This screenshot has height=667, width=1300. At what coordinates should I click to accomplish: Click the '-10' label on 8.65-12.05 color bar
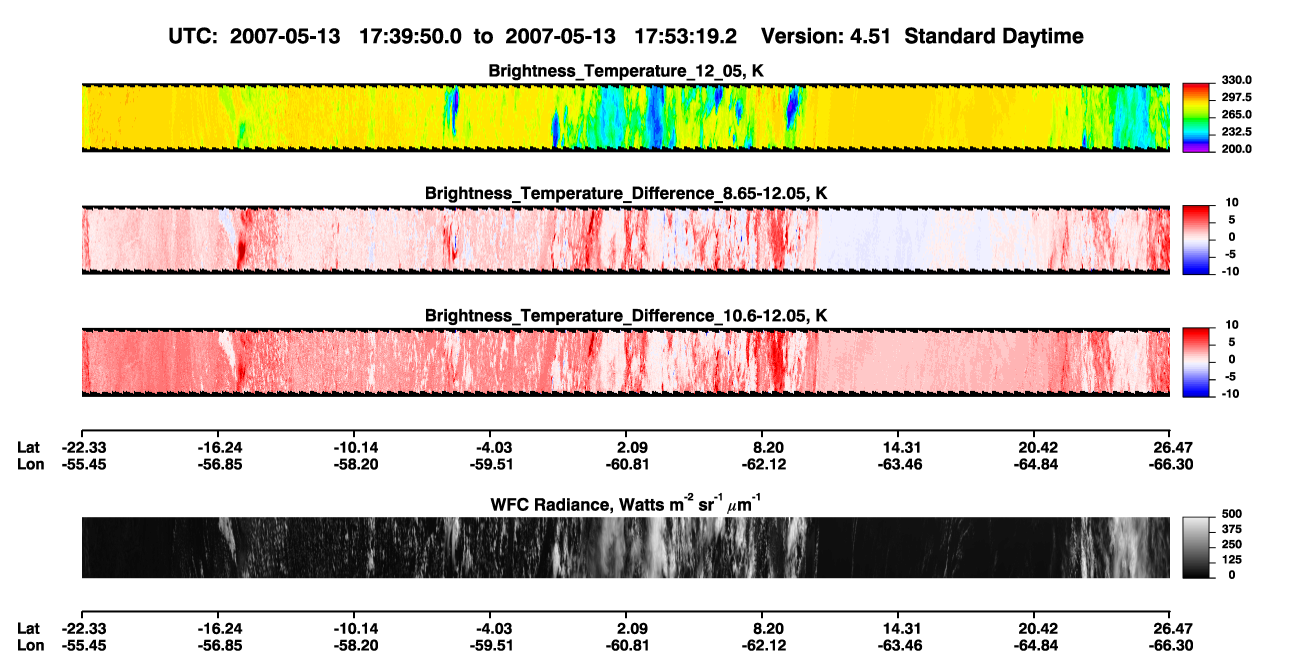coord(1231,271)
